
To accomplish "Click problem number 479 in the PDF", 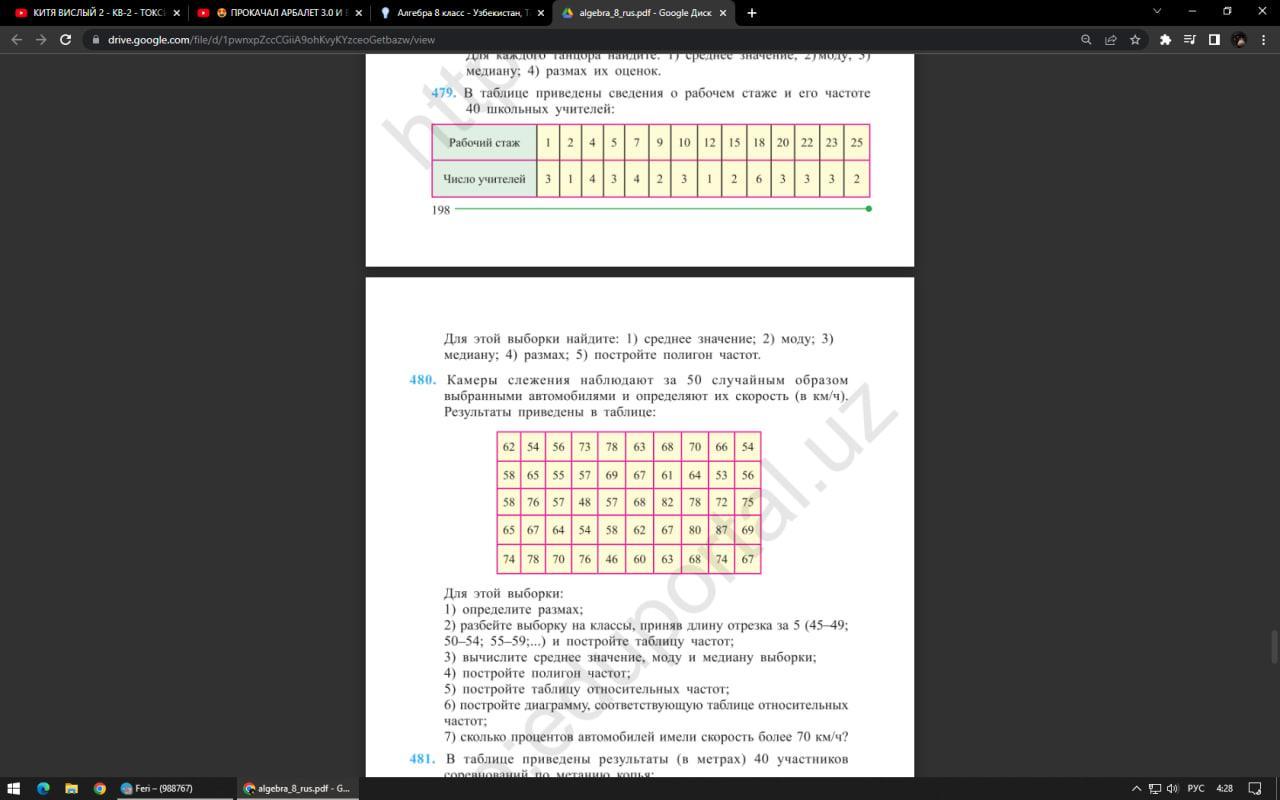I will pyautogui.click(x=444, y=93).
